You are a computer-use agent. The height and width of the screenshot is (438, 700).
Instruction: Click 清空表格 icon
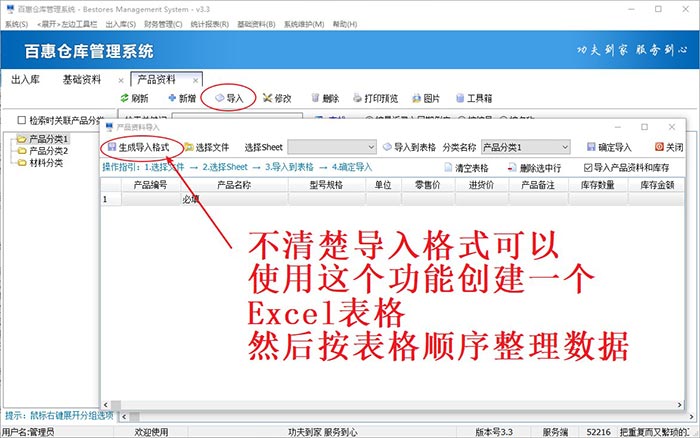448,168
